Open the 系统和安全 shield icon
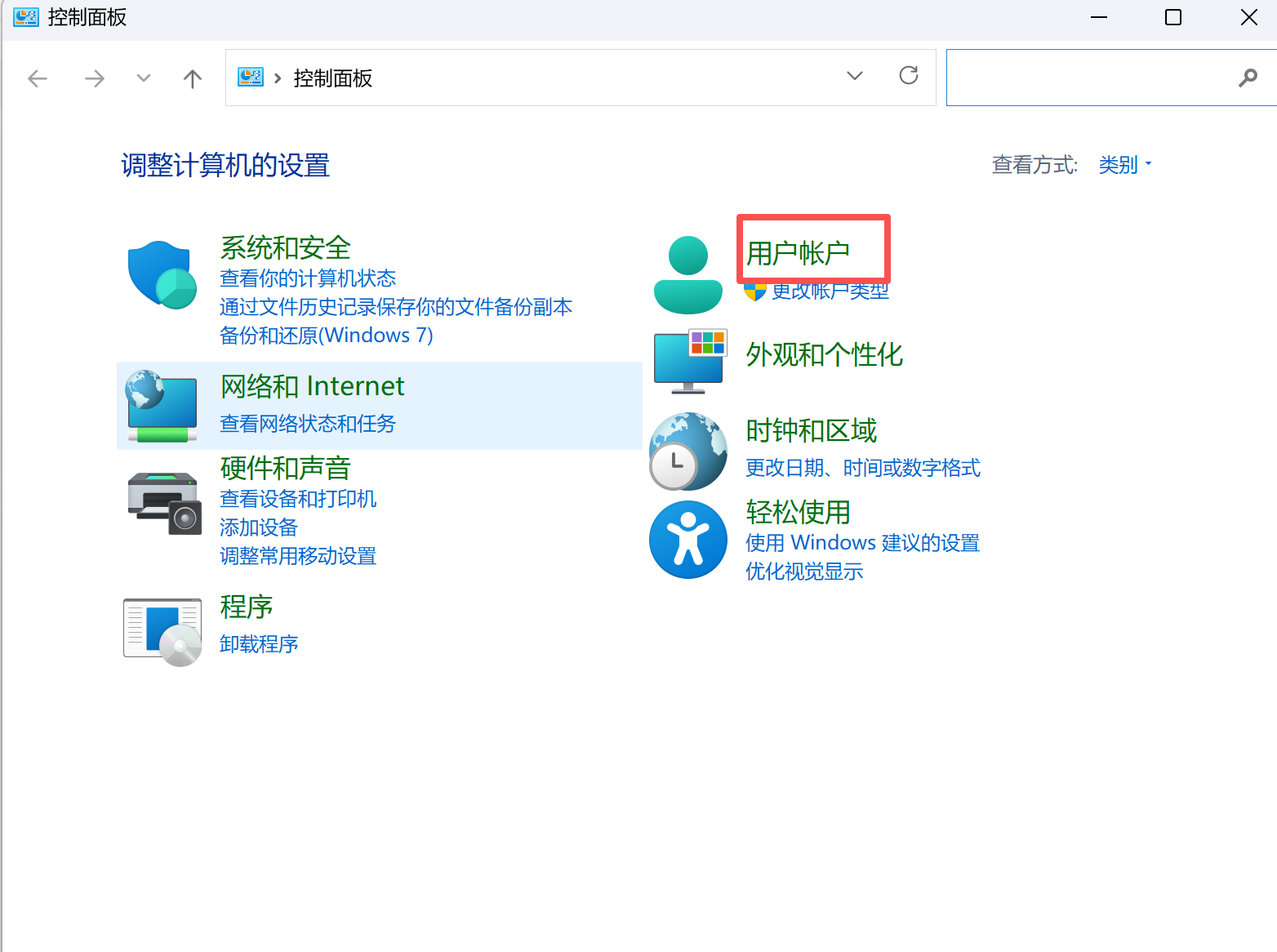 point(162,275)
